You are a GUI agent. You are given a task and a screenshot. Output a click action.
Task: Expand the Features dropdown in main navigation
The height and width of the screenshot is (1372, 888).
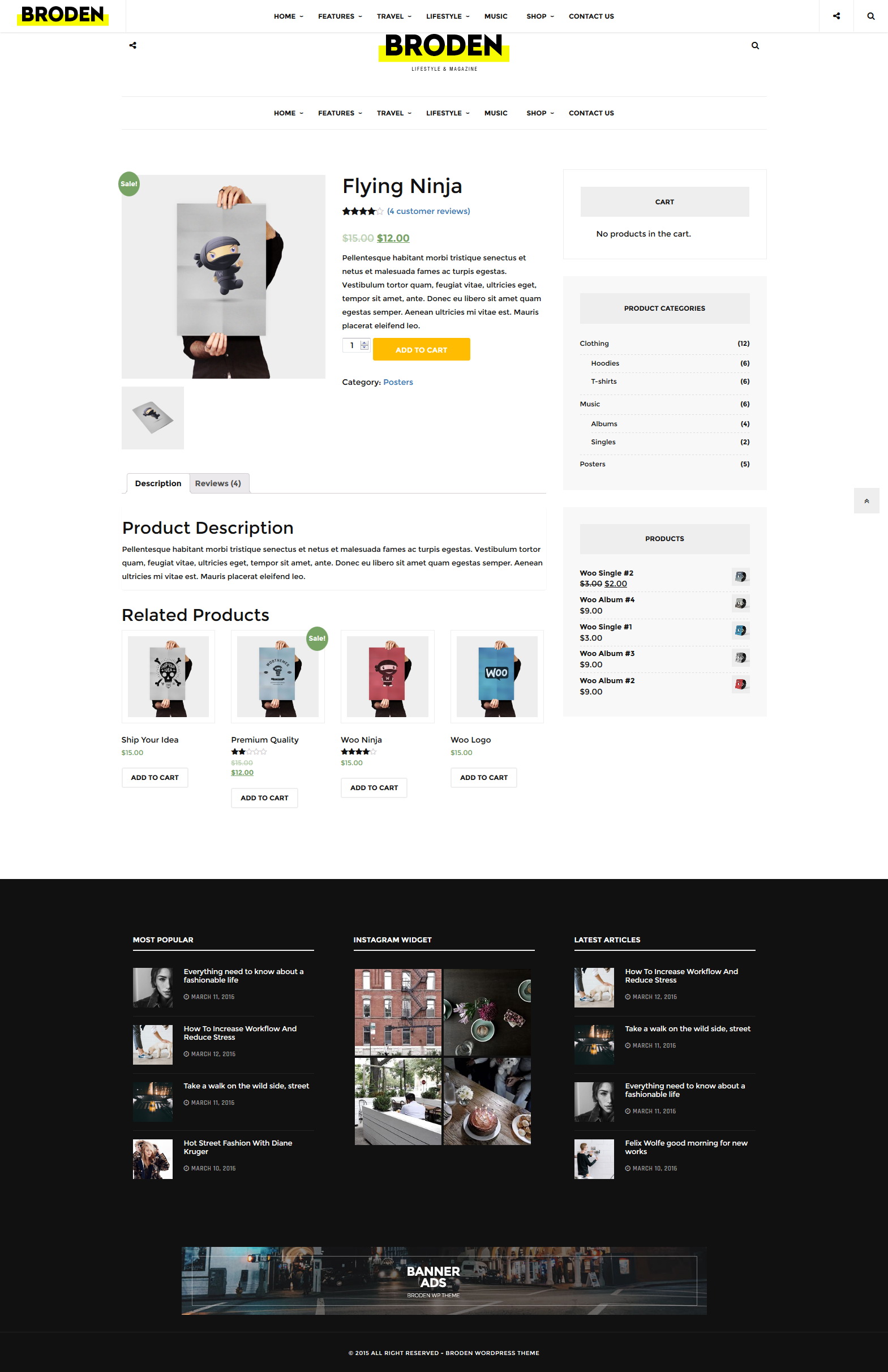[x=340, y=113]
